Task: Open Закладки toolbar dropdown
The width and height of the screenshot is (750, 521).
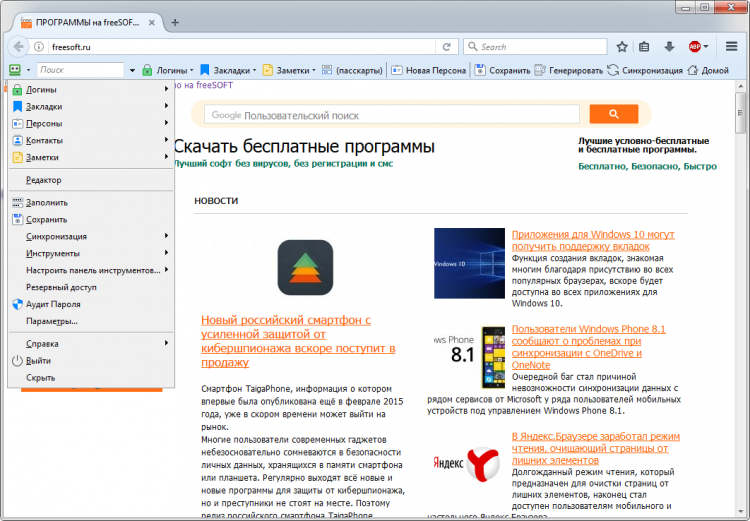Action: (x=228, y=70)
